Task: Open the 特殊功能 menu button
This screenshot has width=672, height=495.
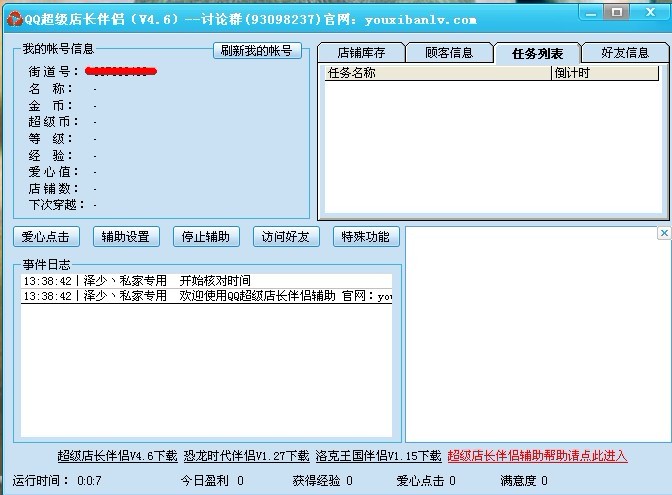Action: [x=366, y=237]
